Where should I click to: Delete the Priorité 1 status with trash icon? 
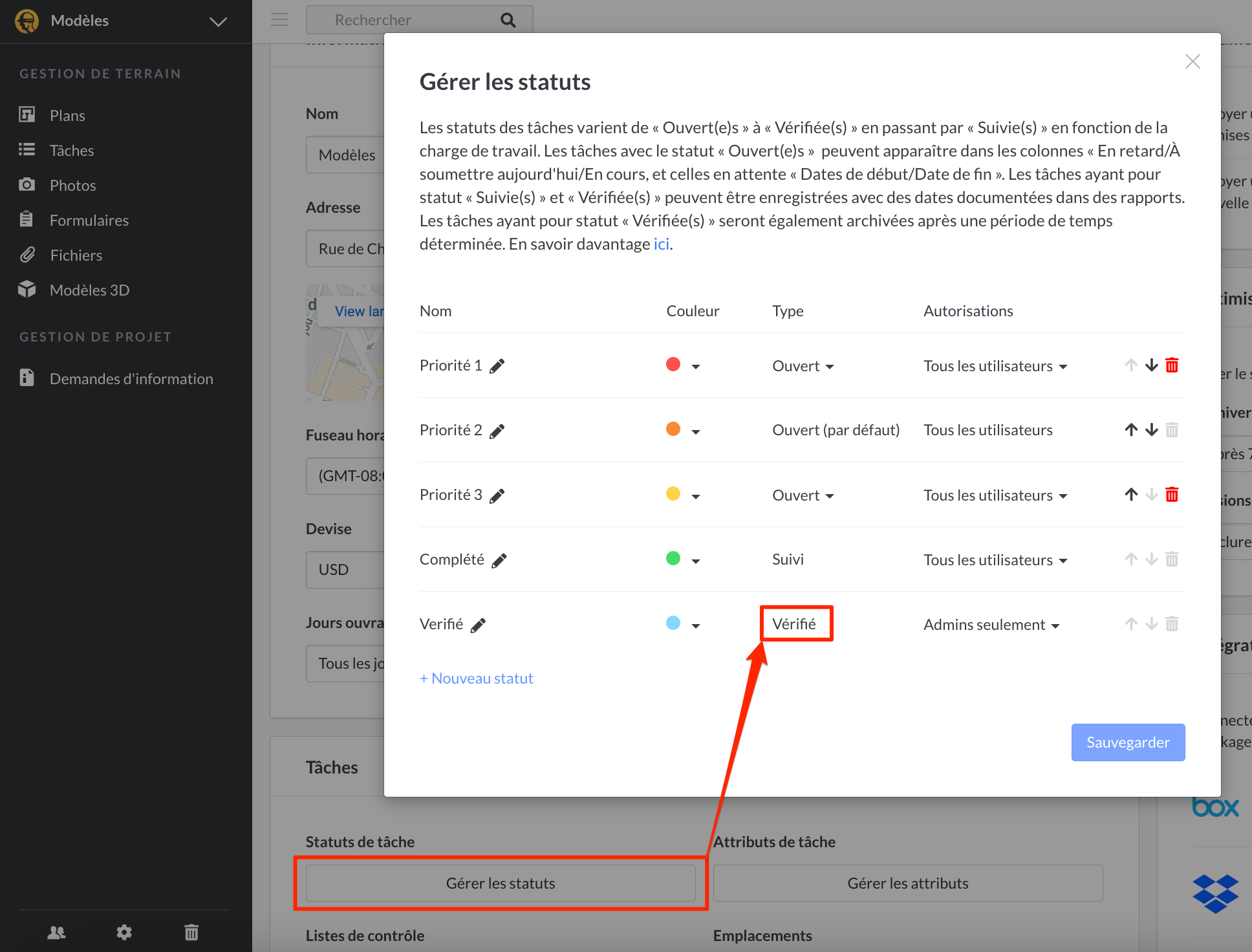point(1172,365)
